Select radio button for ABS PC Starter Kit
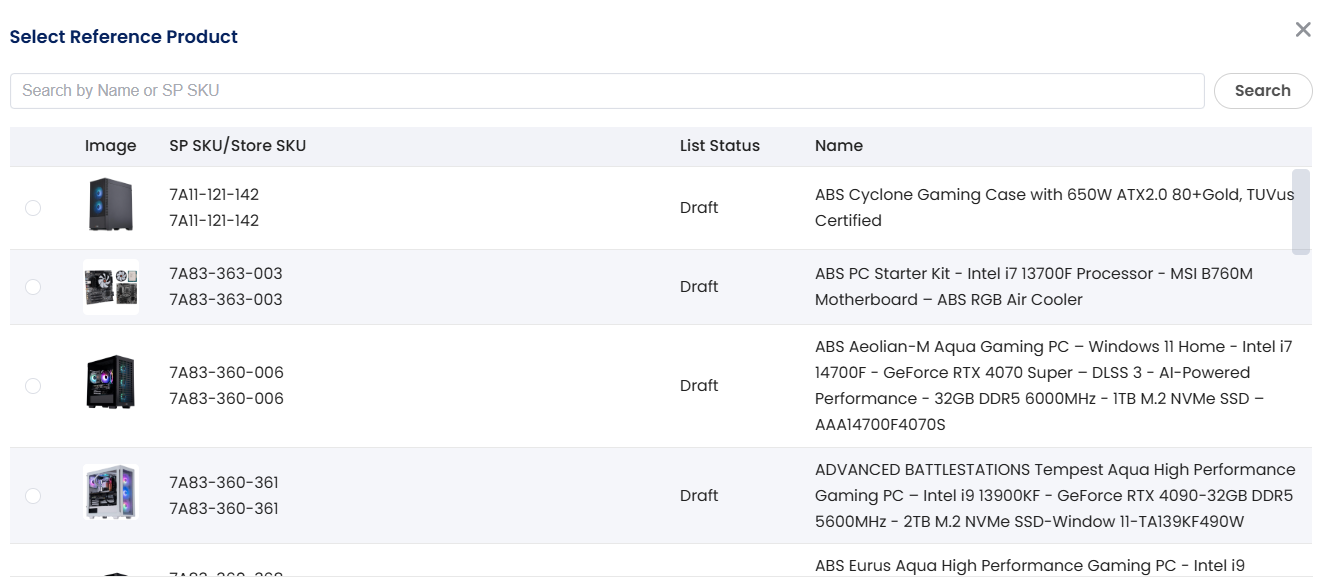Image resolution: width=1322 pixels, height=586 pixels. point(33,287)
